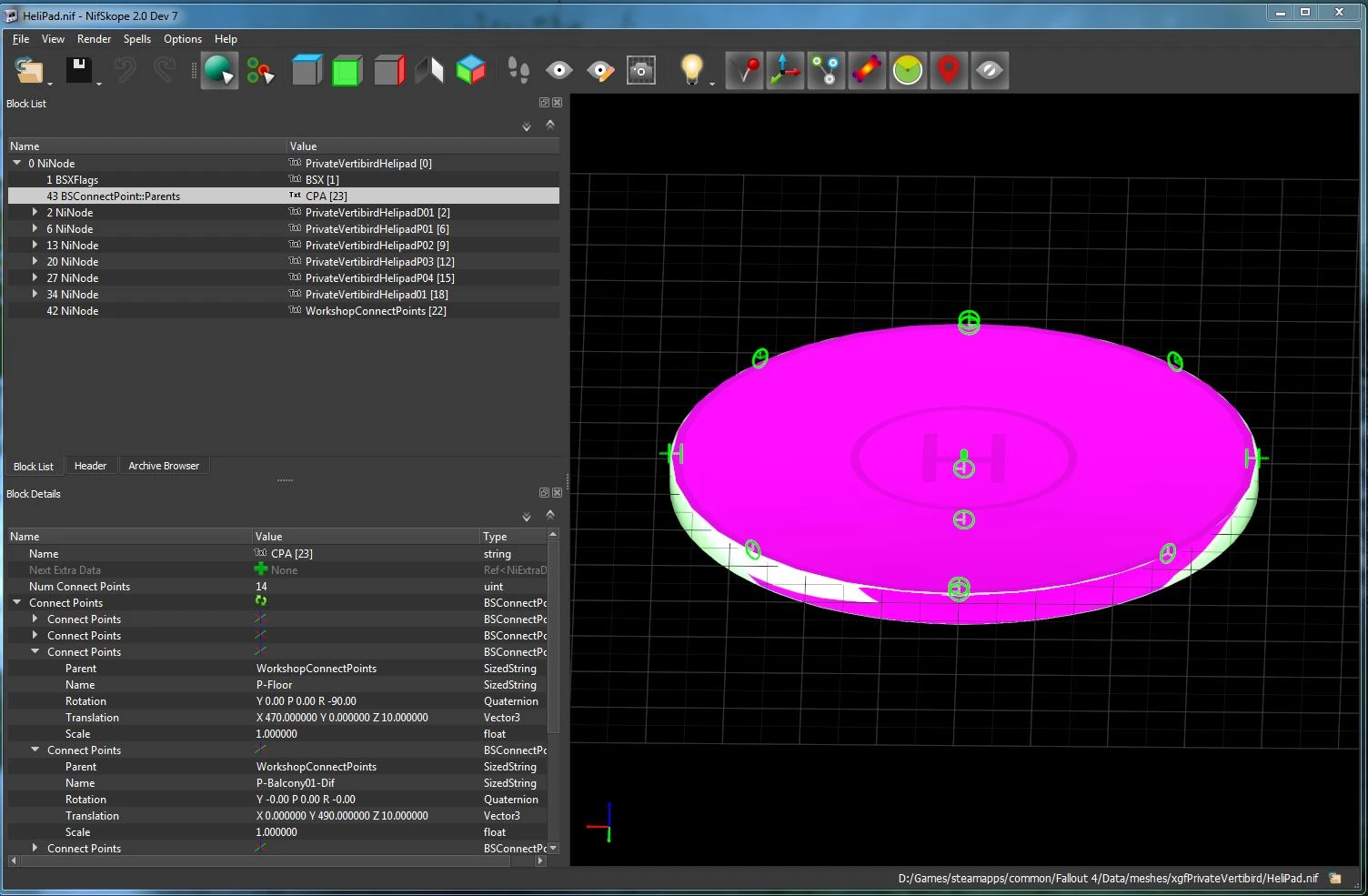Expand all rows in Block Details

(x=527, y=517)
